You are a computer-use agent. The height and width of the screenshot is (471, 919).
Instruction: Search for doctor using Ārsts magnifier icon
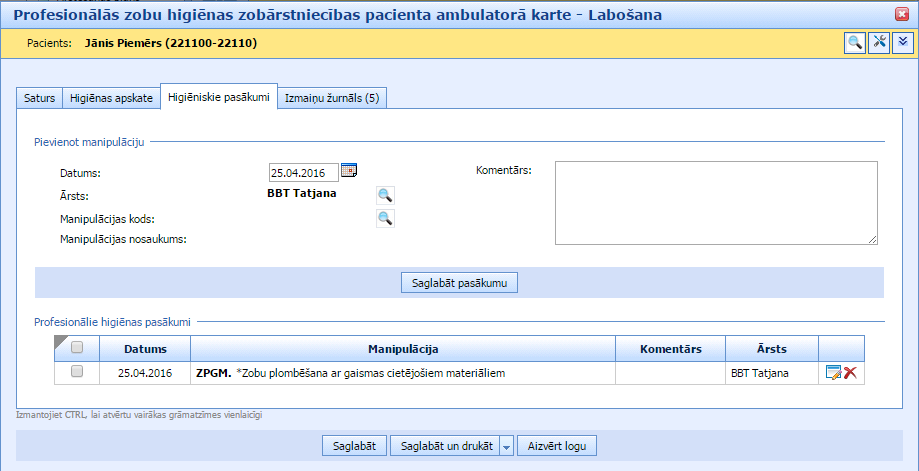(385, 195)
